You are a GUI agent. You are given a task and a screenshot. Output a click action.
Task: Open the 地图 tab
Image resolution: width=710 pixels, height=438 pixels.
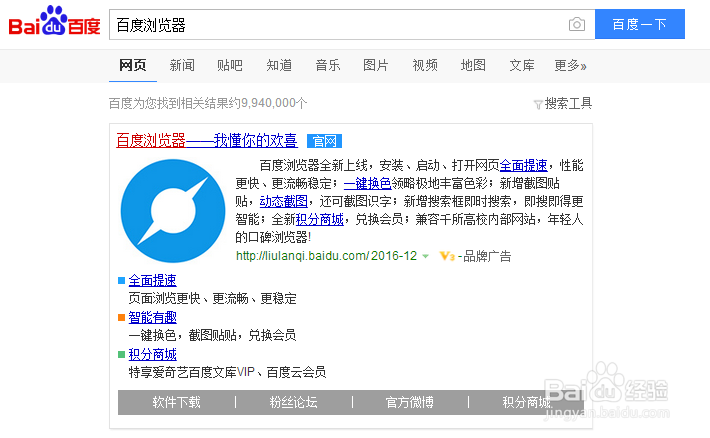(x=473, y=65)
